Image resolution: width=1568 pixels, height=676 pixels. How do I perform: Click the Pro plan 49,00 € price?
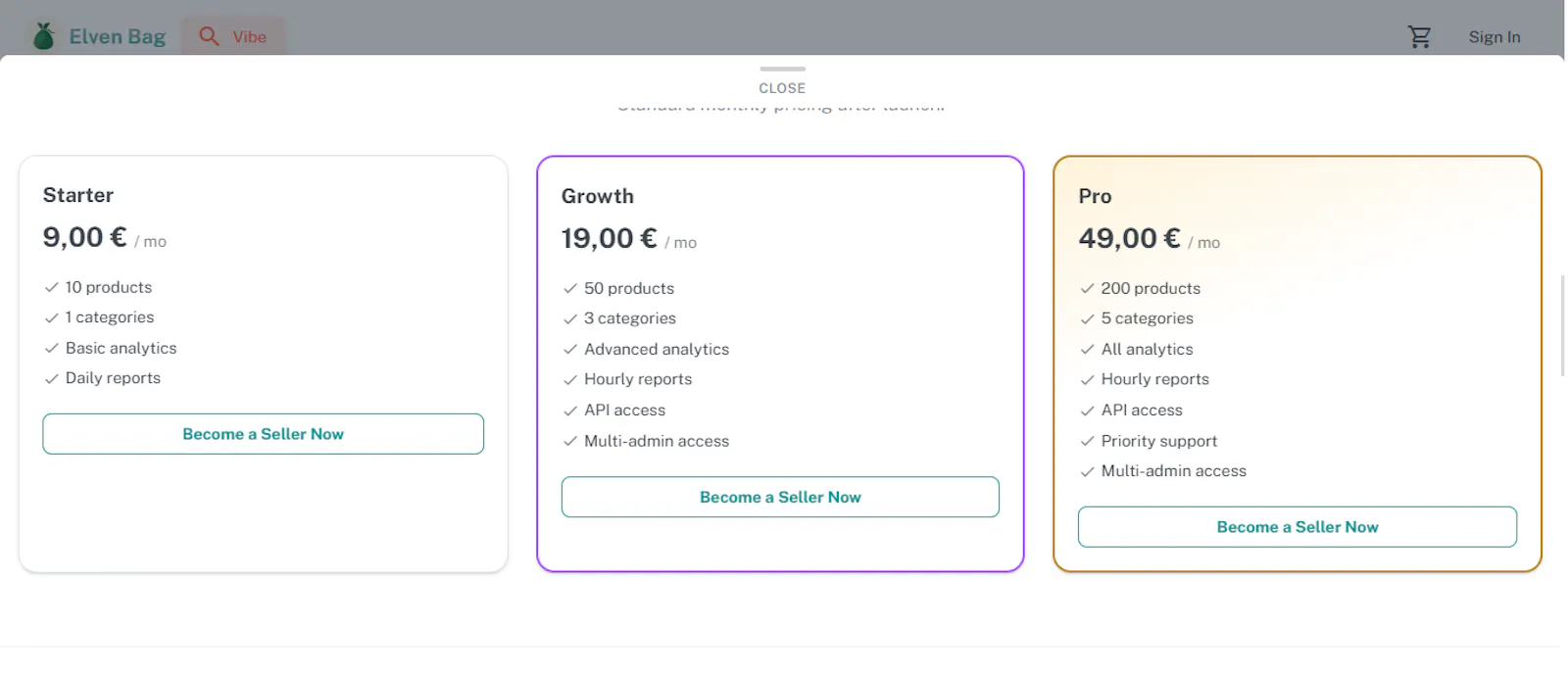coord(1129,238)
